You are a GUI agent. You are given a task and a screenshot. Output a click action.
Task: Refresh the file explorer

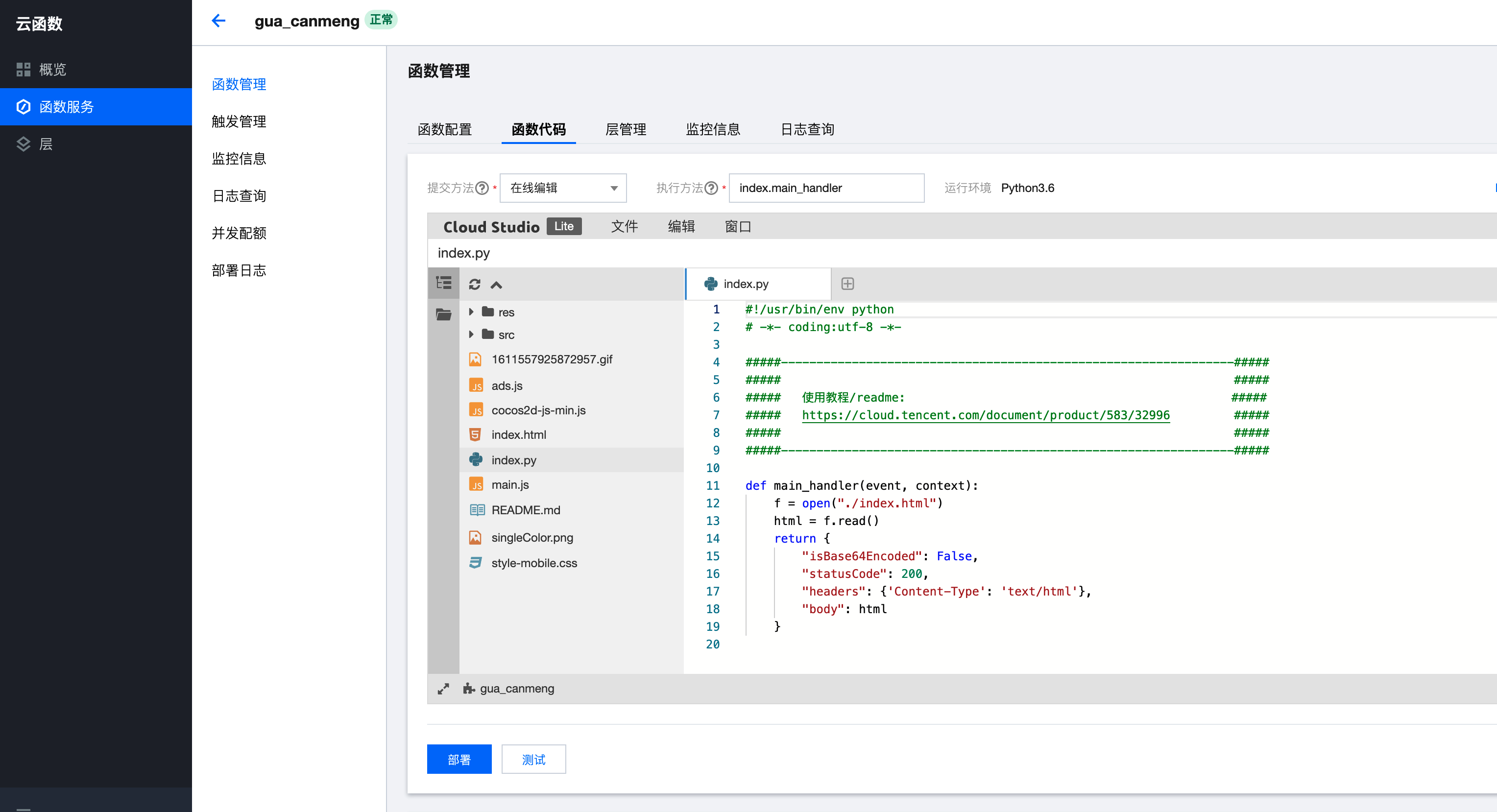475,284
